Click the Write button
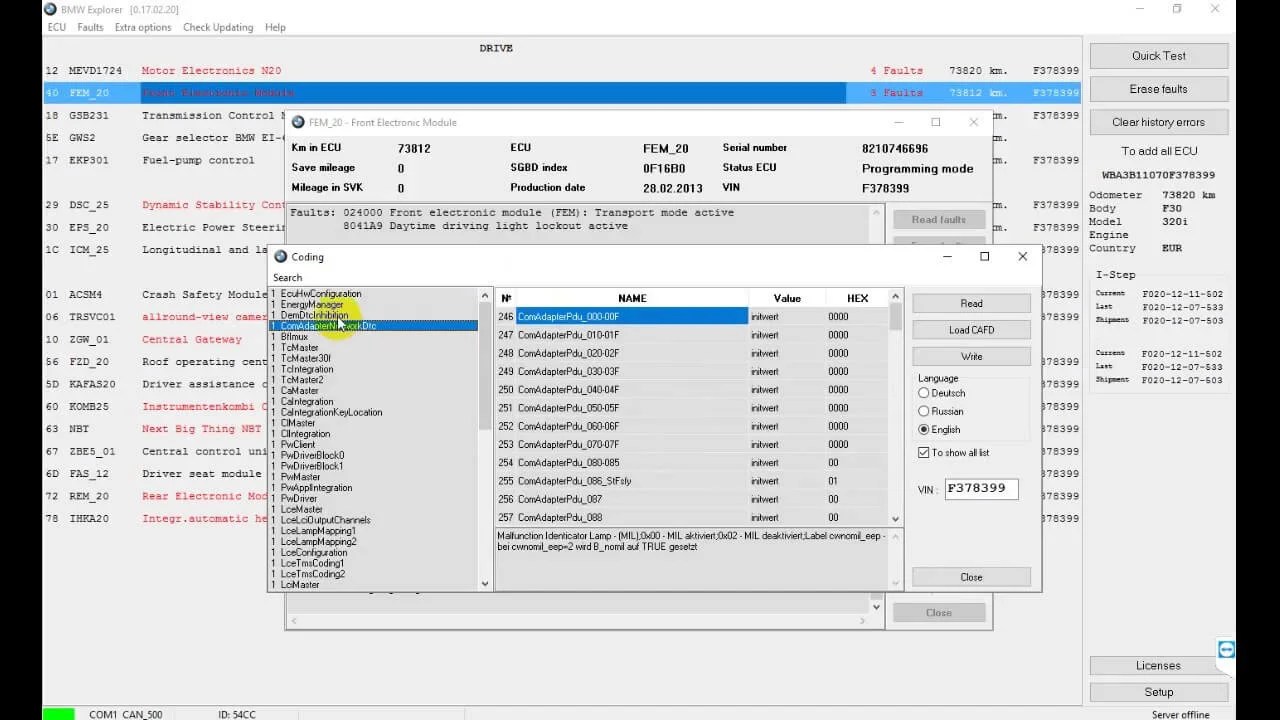 point(971,357)
